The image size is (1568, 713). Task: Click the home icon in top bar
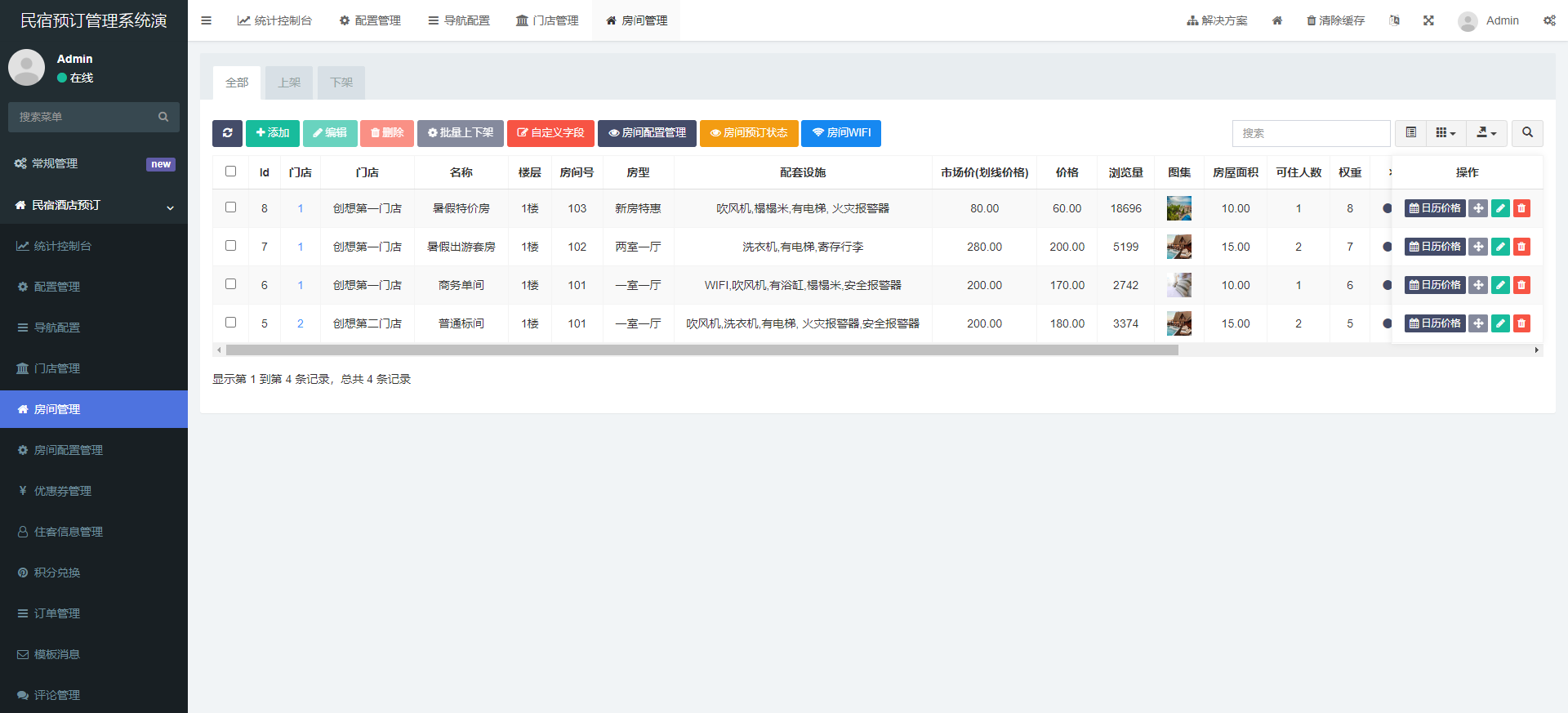pos(1277,20)
